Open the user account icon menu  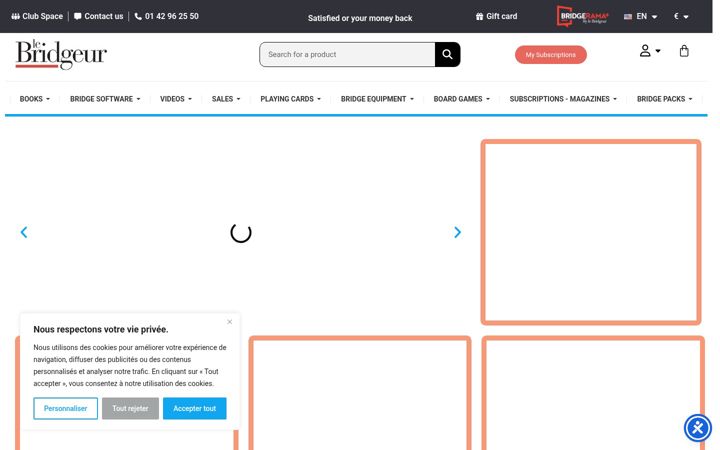650,51
